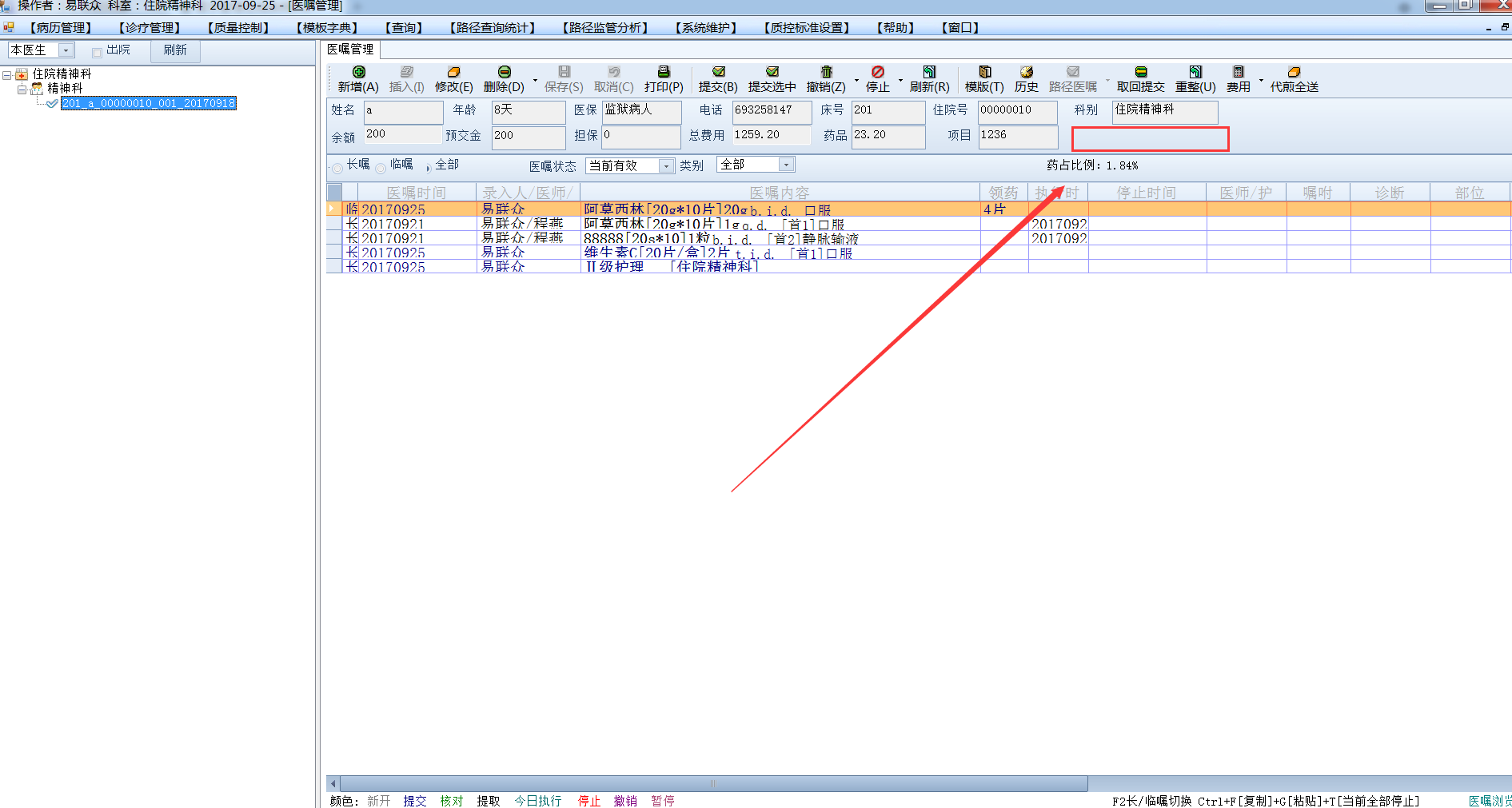Click the 插入(I) insert icon
This screenshot has width=1512, height=808.
[407, 72]
